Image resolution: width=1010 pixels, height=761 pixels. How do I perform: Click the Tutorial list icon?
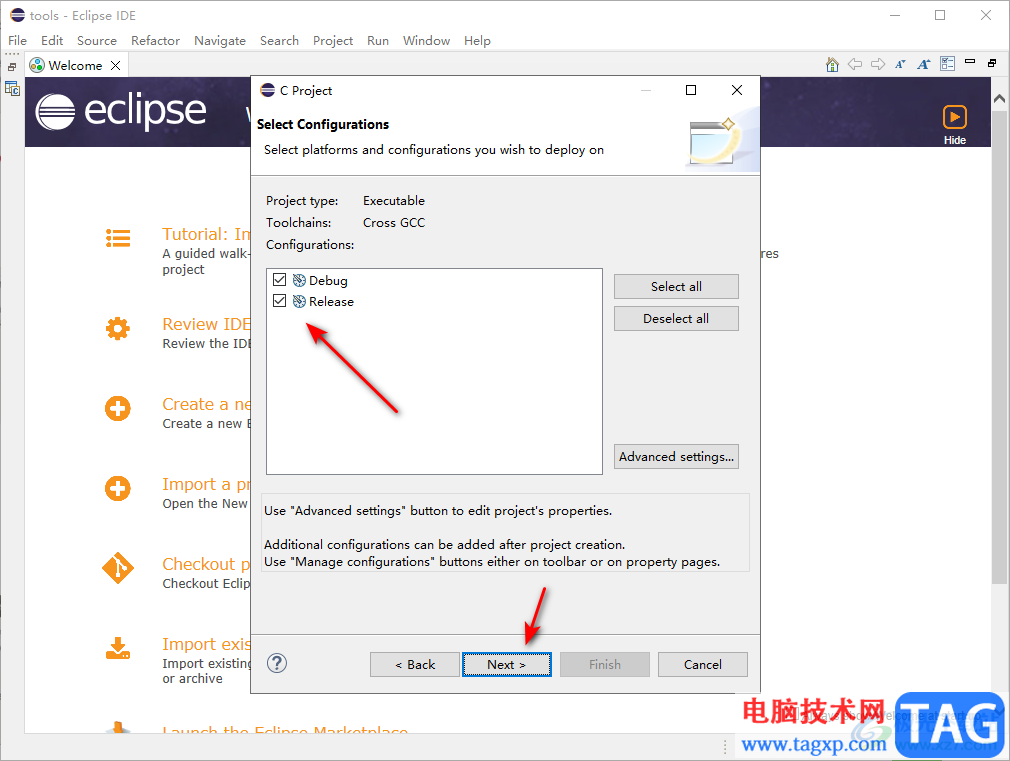coord(118,238)
